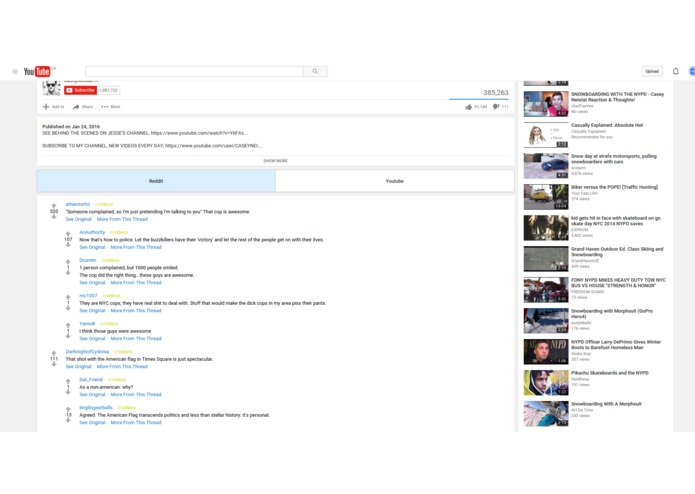Open Jesse's channel link in description
Image resolution: width=695 pixels, height=494 pixels.
pyautogui.click(x=199, y=133)
